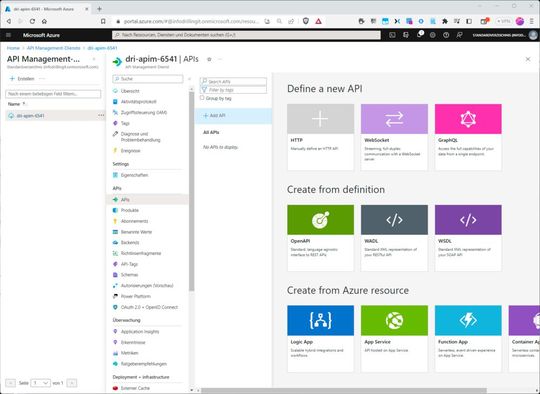Focus the filter field above Name column

[x=53, y=94]
